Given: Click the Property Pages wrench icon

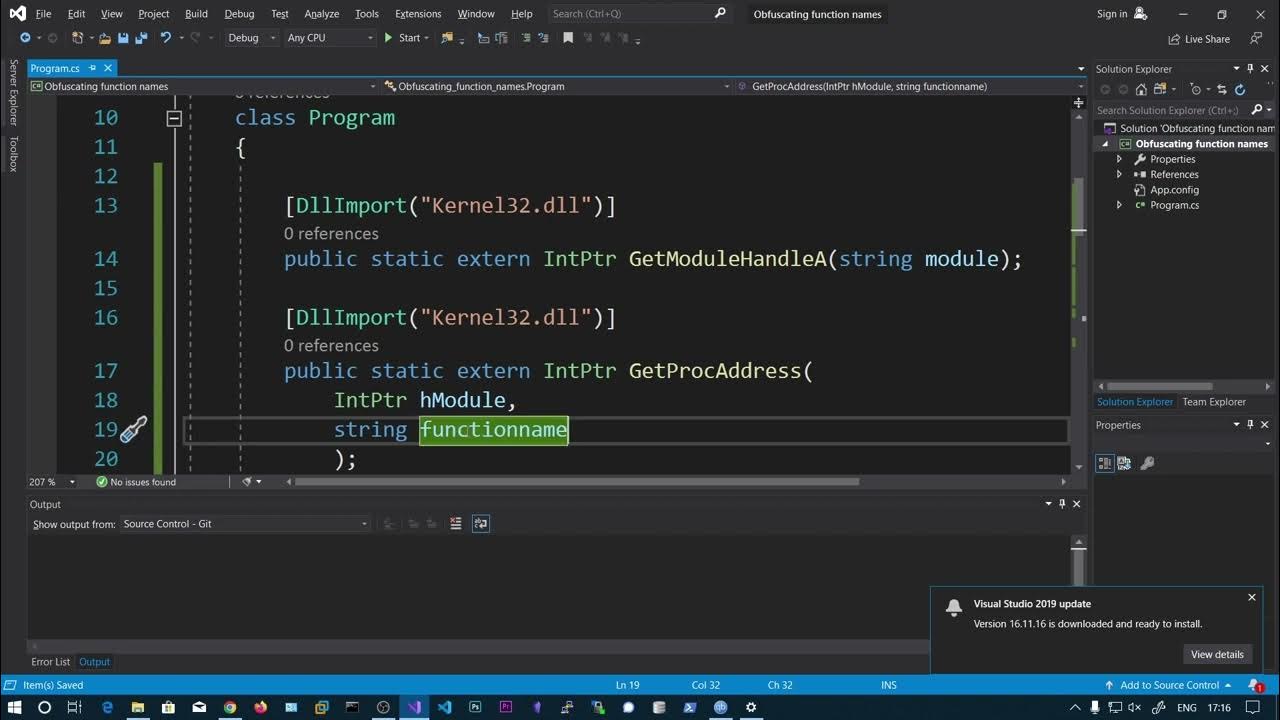Looking at the screenshot, I should (x=1147, y=463).
